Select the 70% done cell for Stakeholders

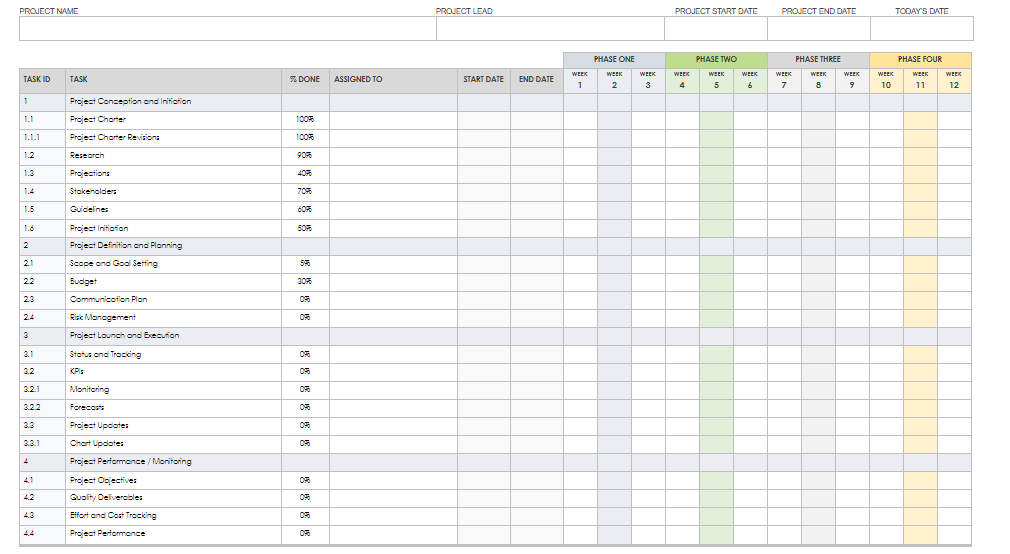coord(305,192)
